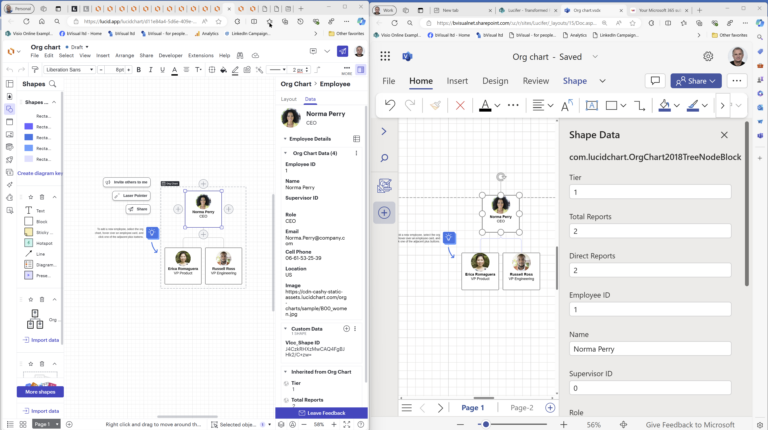Click the add shapes plus in Visio left rail
Image resolution: width=768 pixels, height=430 pixels.
(384, 213)
